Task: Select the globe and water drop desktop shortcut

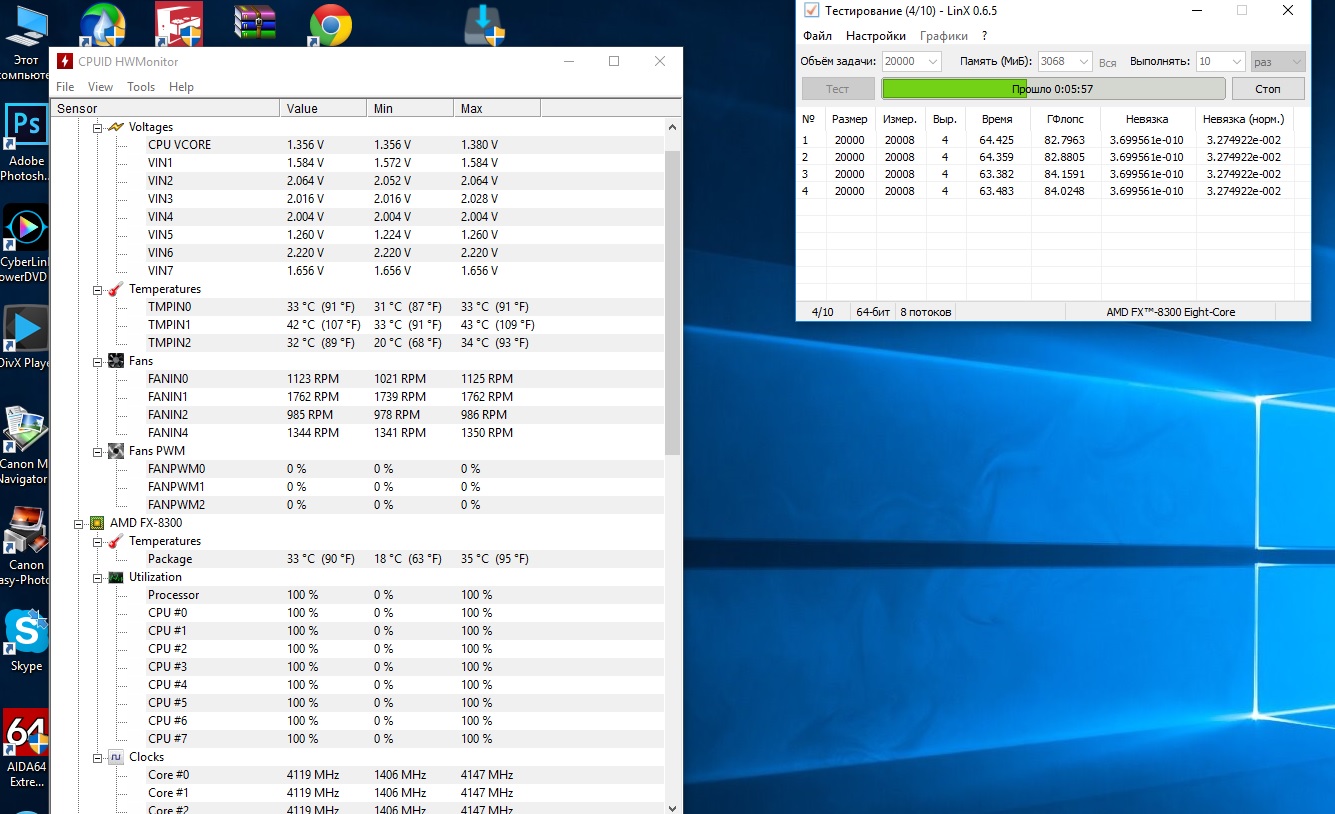Action: click(x=102, y=25)
